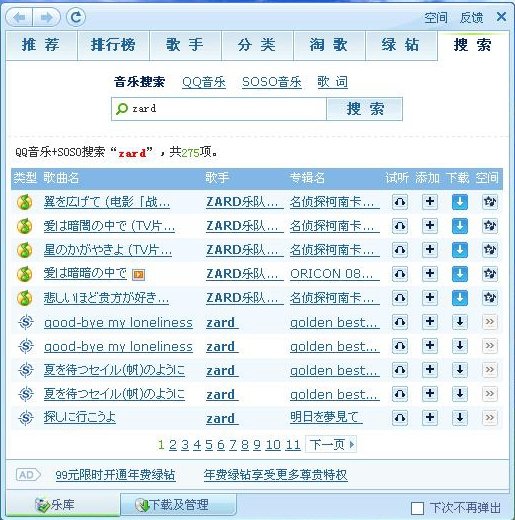Select SOSO音乐 search scope link

(272, 82)
